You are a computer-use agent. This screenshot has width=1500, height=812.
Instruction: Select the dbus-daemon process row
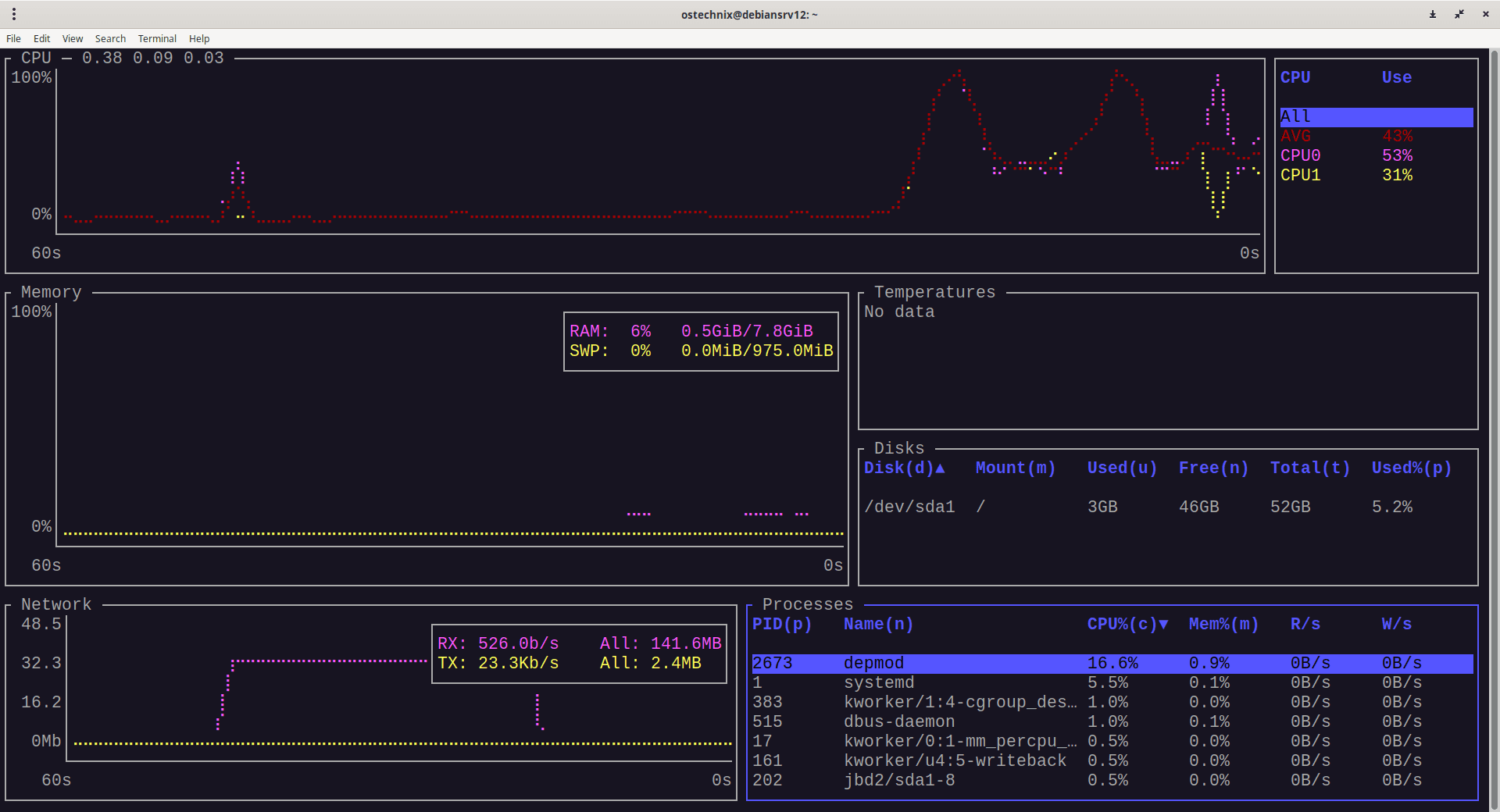click(x=898, y=721)
